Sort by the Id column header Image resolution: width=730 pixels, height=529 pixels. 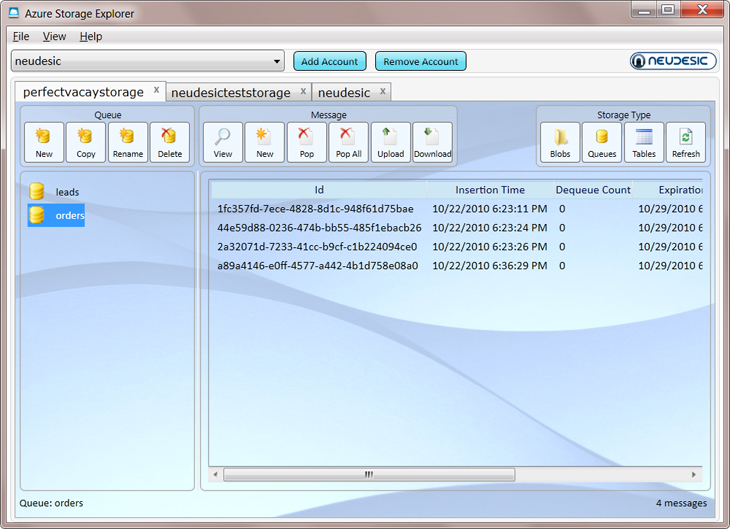point(319,190)
